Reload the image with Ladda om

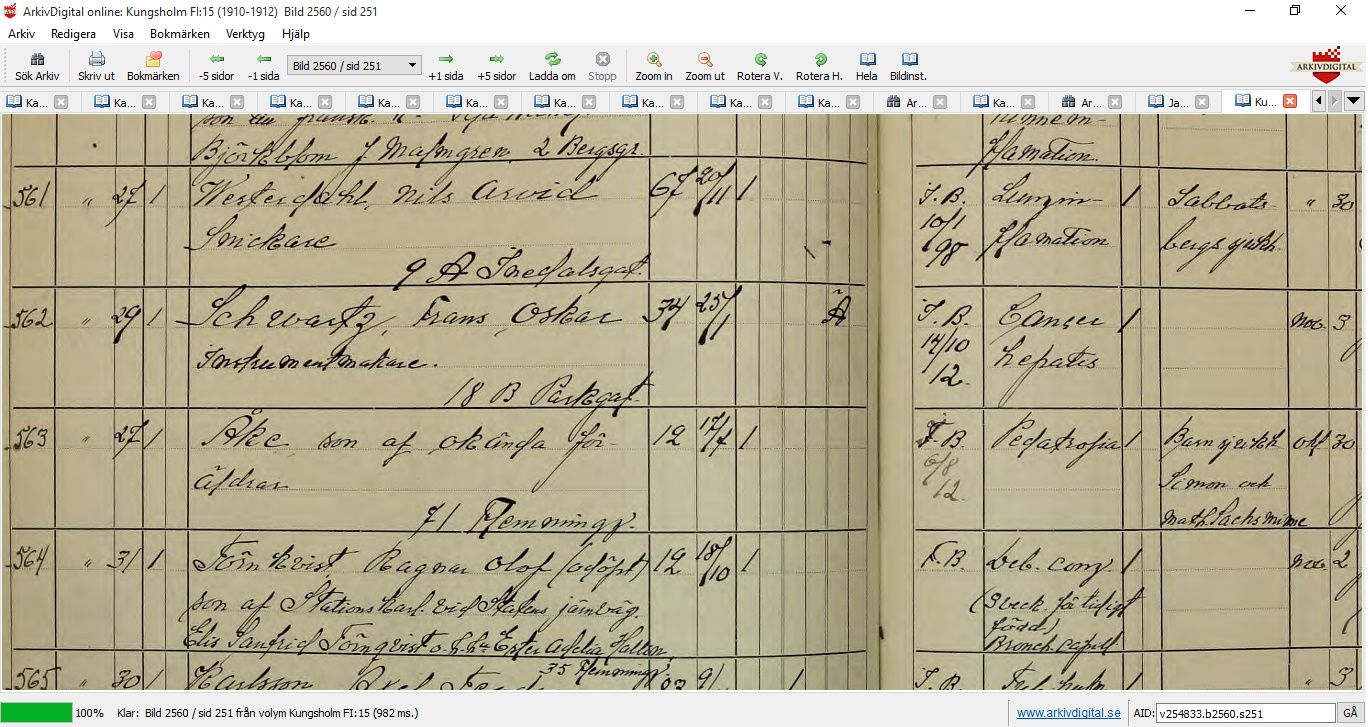(552, 66)
